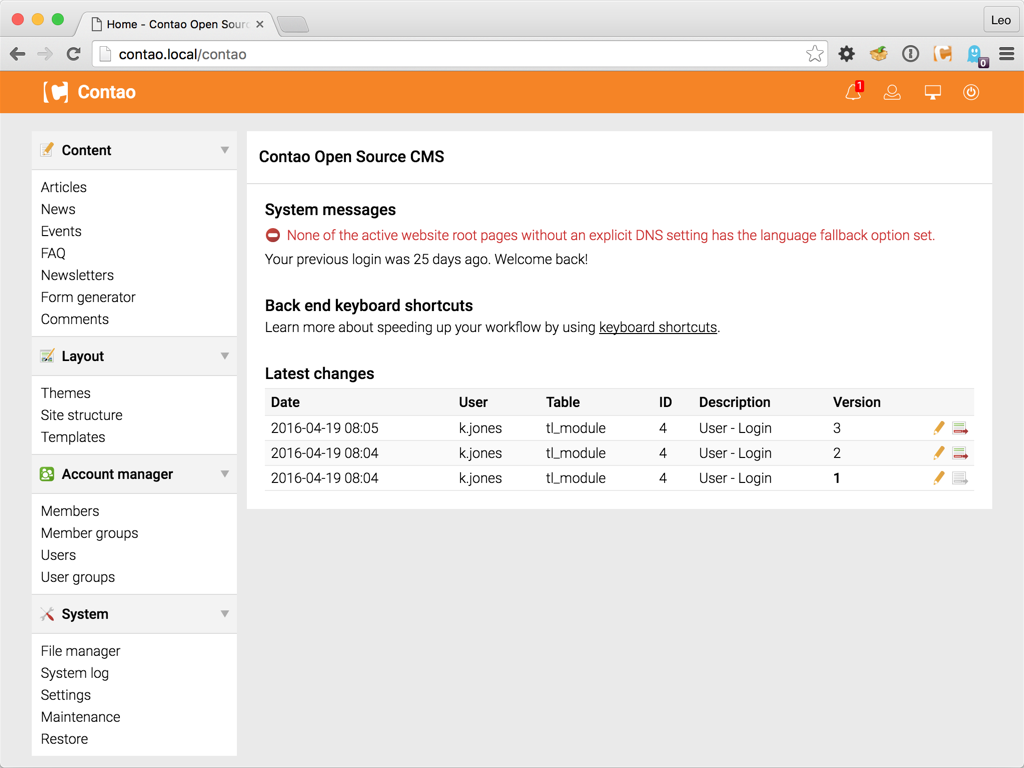Click the Layout section icon
The image size is (1024, 768).
47,356
